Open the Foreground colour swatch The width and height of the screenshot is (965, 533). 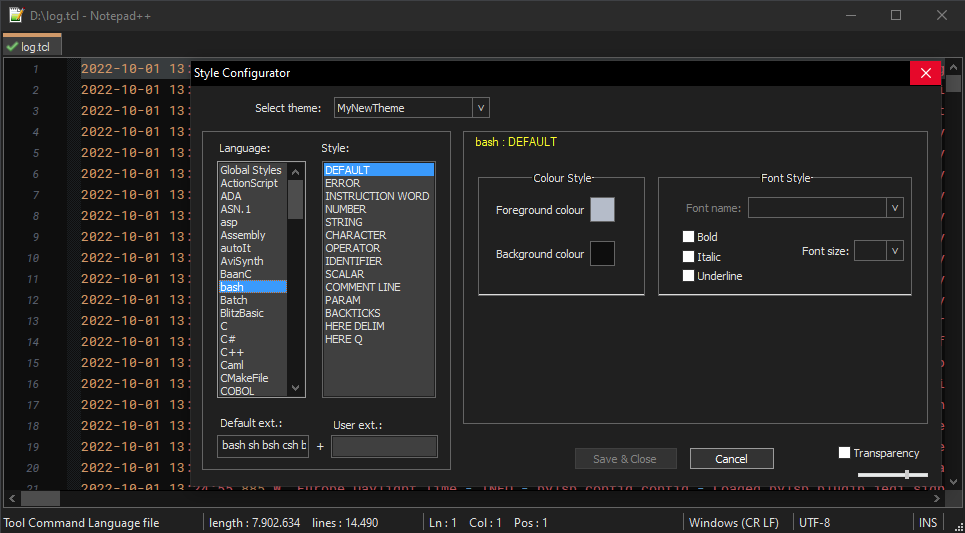click(x=603, y=210)
